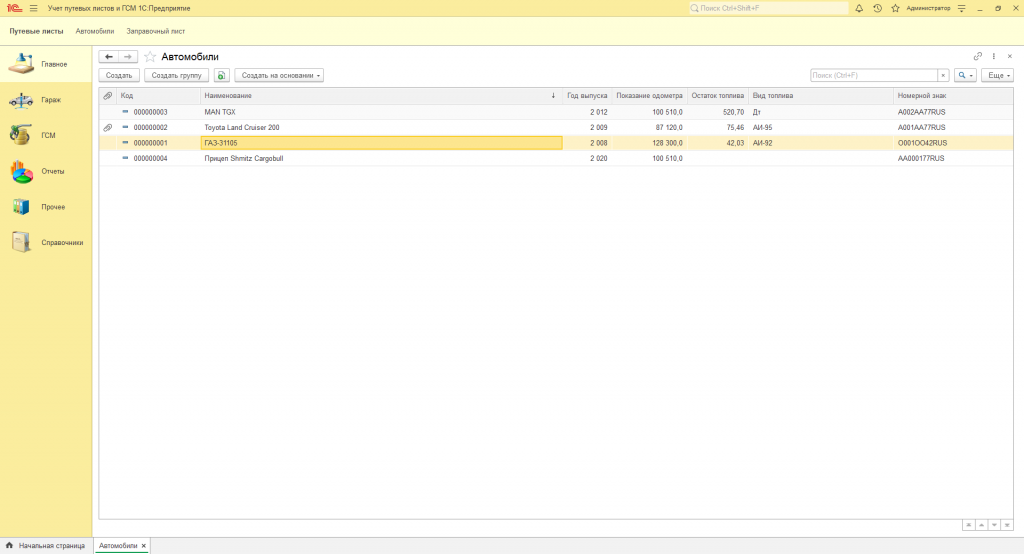Click the Создать button
Viewport: 1024px width, 554px height.
tap(119, 75)
